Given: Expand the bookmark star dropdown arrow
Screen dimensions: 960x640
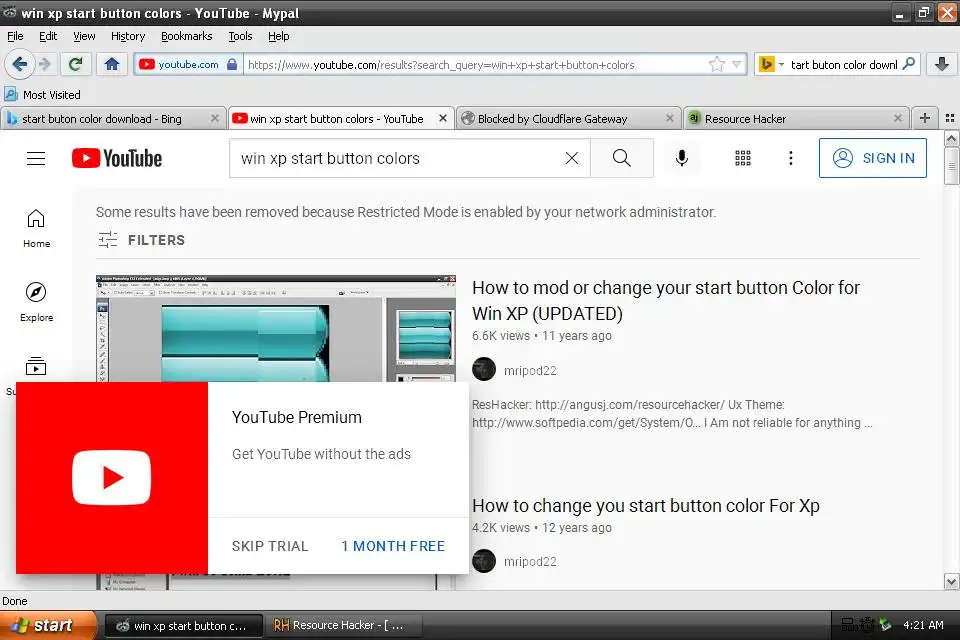Looking at the screenshot, I should pos(737,64).
